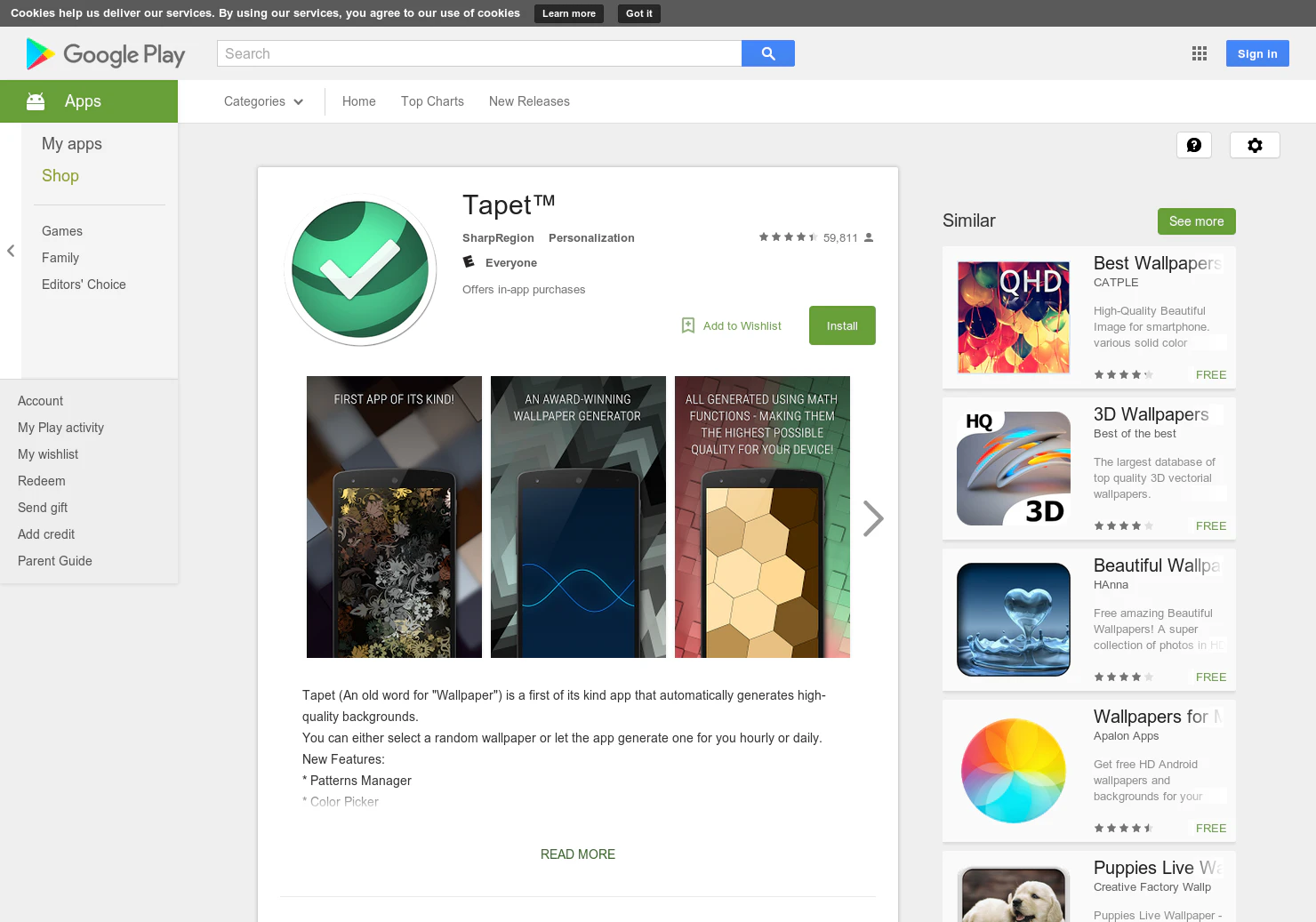1316x922 pixels.
Task: Click Tapet star rating
Action: pos(788,237)
